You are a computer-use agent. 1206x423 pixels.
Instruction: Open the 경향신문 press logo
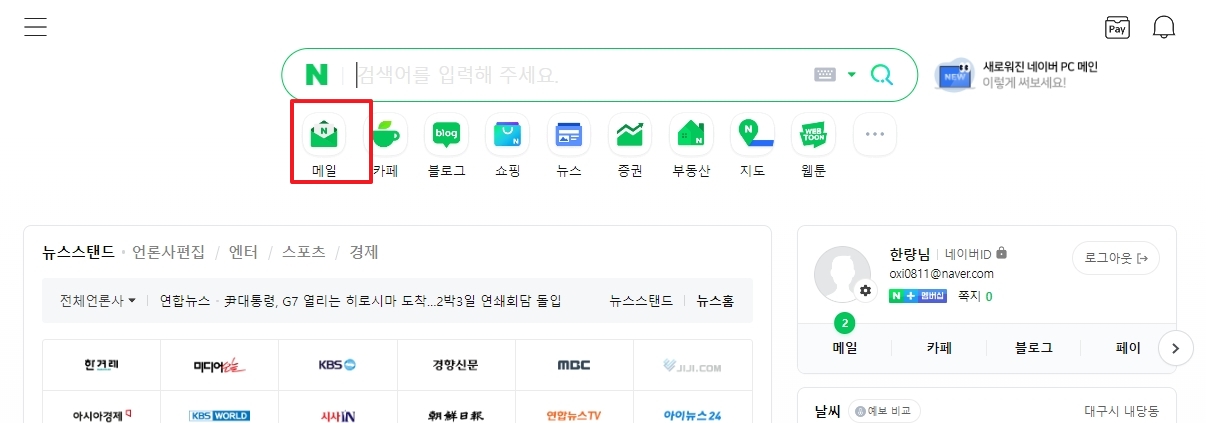click(x=455, y=364)
